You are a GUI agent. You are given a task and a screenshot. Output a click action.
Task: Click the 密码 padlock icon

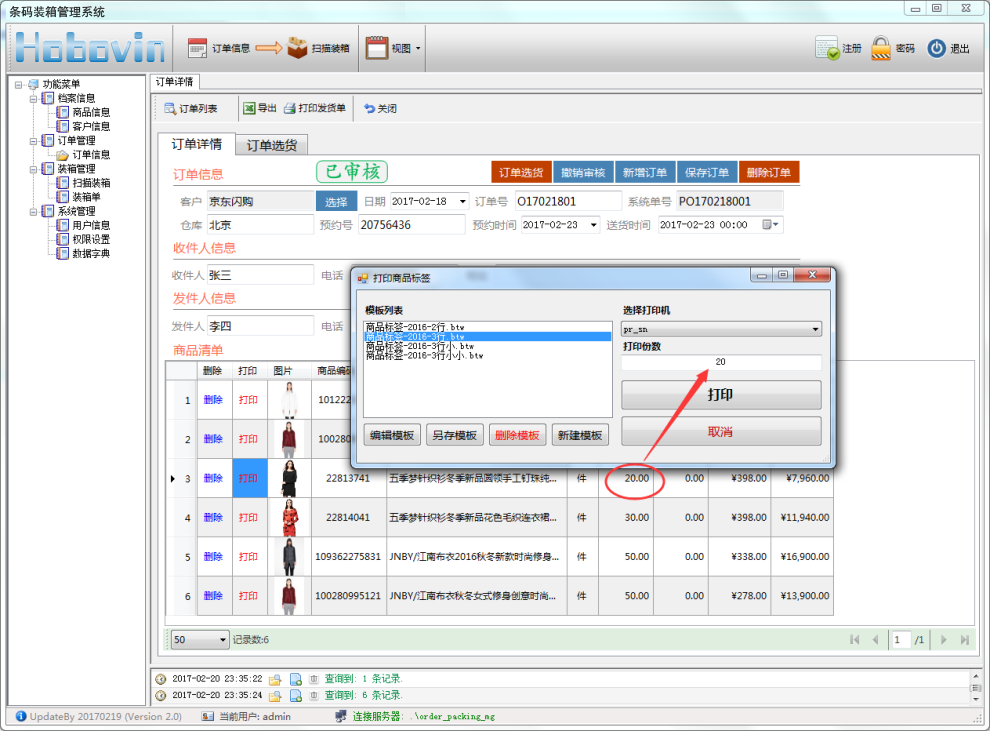pyautogui.click(x=881, y=48)
